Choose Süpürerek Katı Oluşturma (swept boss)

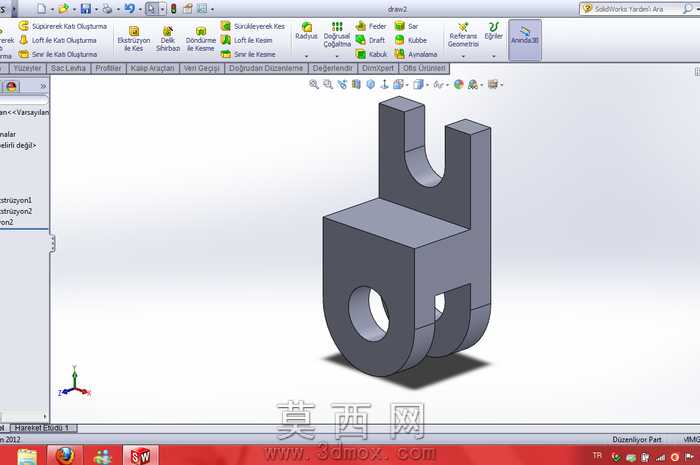coord(63,26)
